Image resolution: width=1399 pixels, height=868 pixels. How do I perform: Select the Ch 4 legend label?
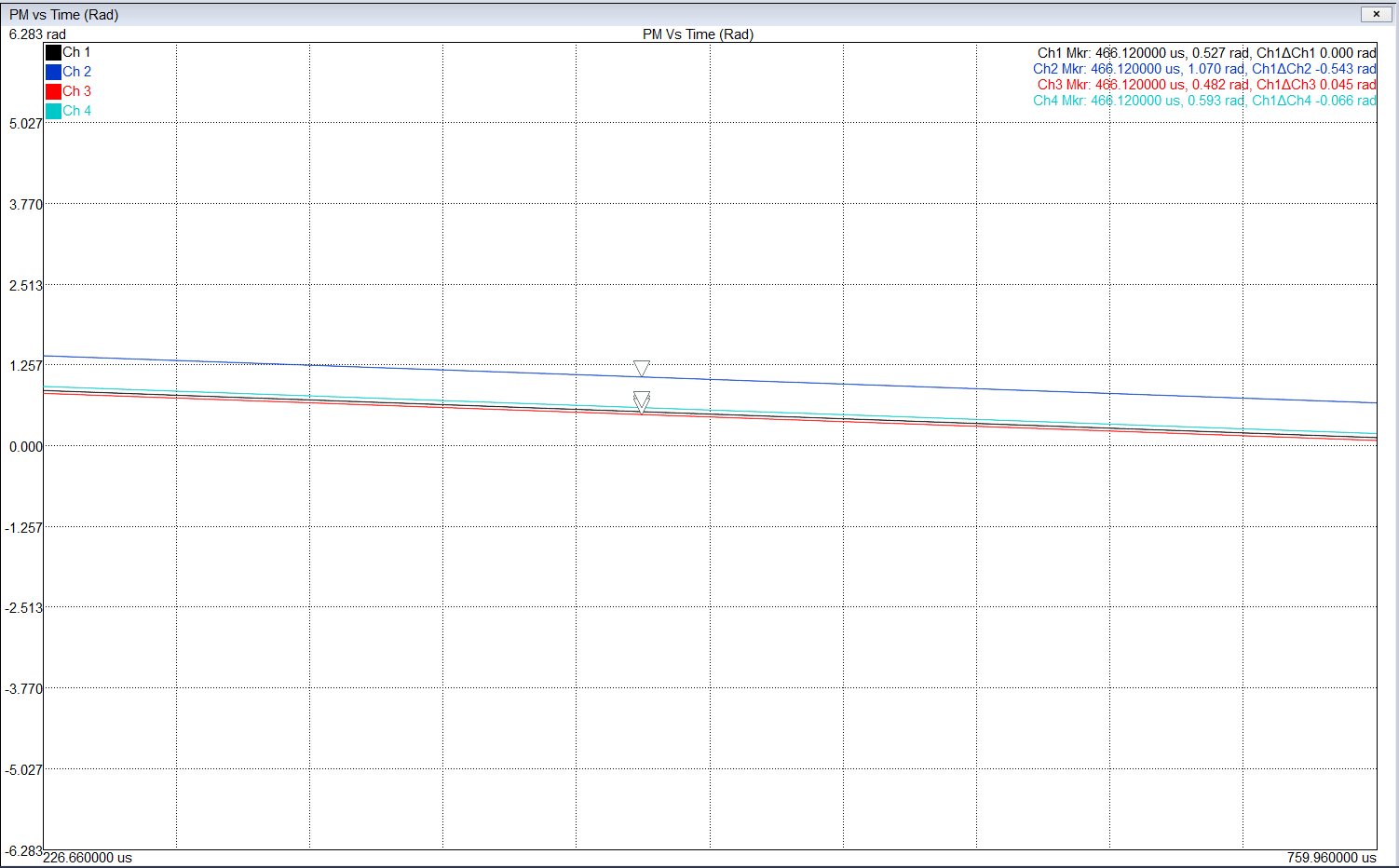coord(76,111)
